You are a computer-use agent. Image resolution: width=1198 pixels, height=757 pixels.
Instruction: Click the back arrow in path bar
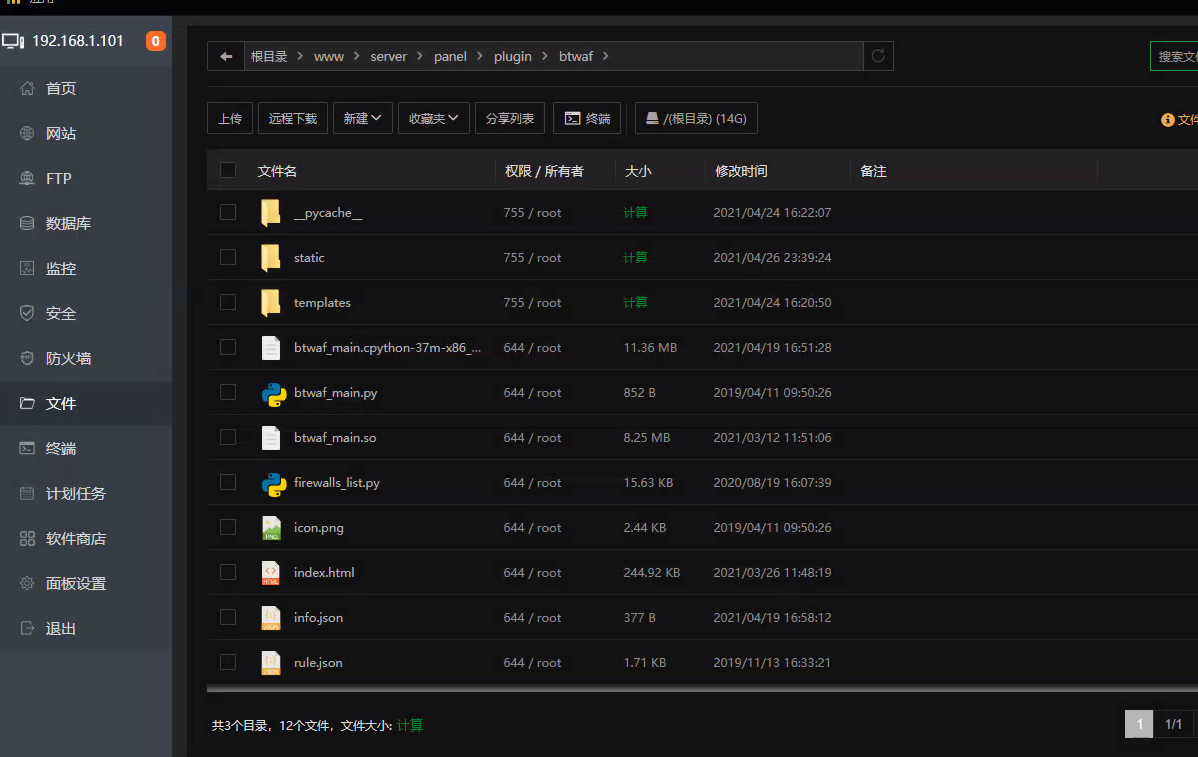click(x=226, y=57)
